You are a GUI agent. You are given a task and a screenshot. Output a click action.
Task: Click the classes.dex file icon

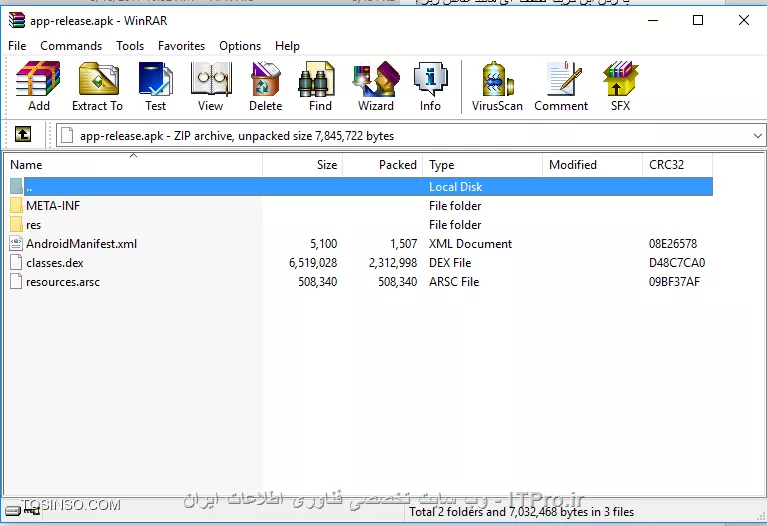16,263
